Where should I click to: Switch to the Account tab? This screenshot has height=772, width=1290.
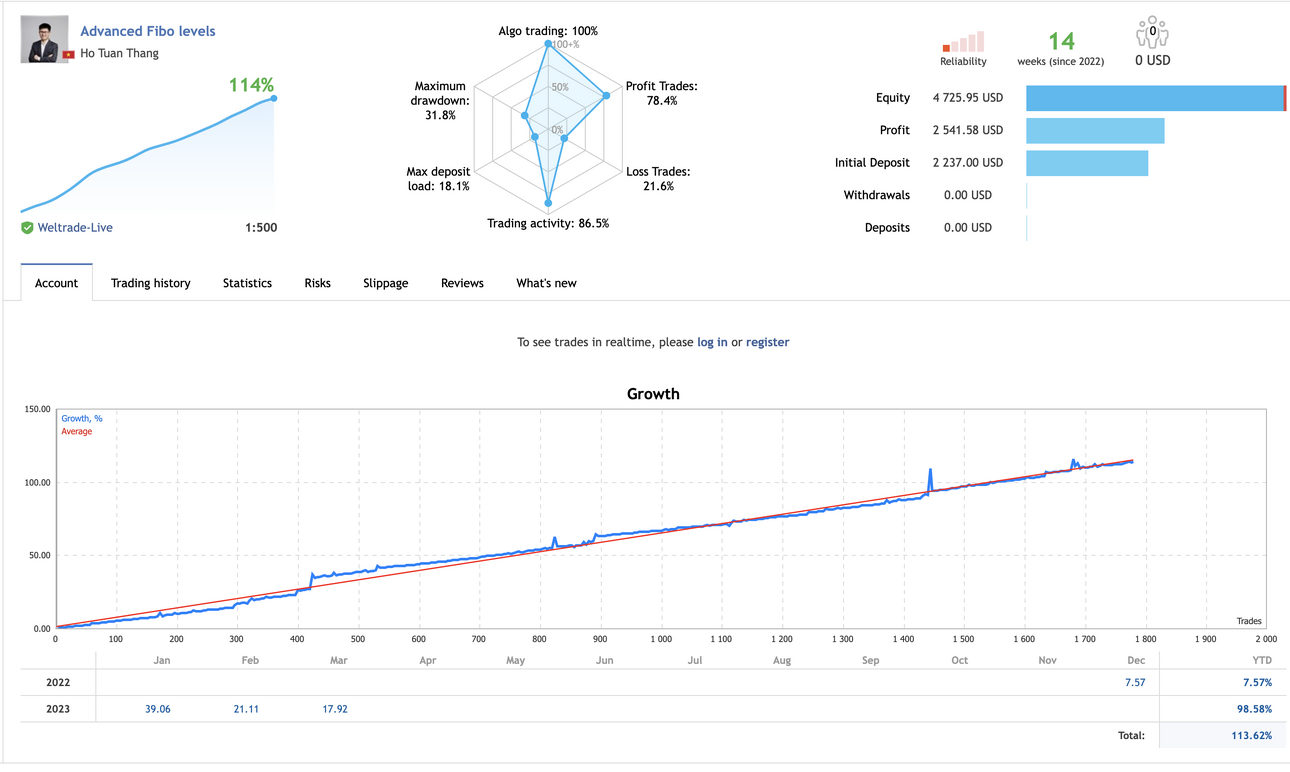click(56, 283)
